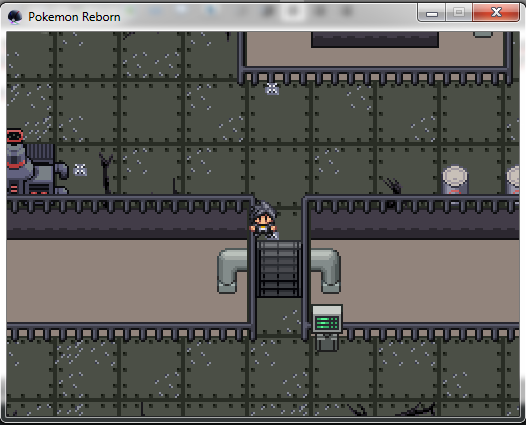Click the left curved gray pipe
Viewport: 526px width, 425px height.
(233, 270)
